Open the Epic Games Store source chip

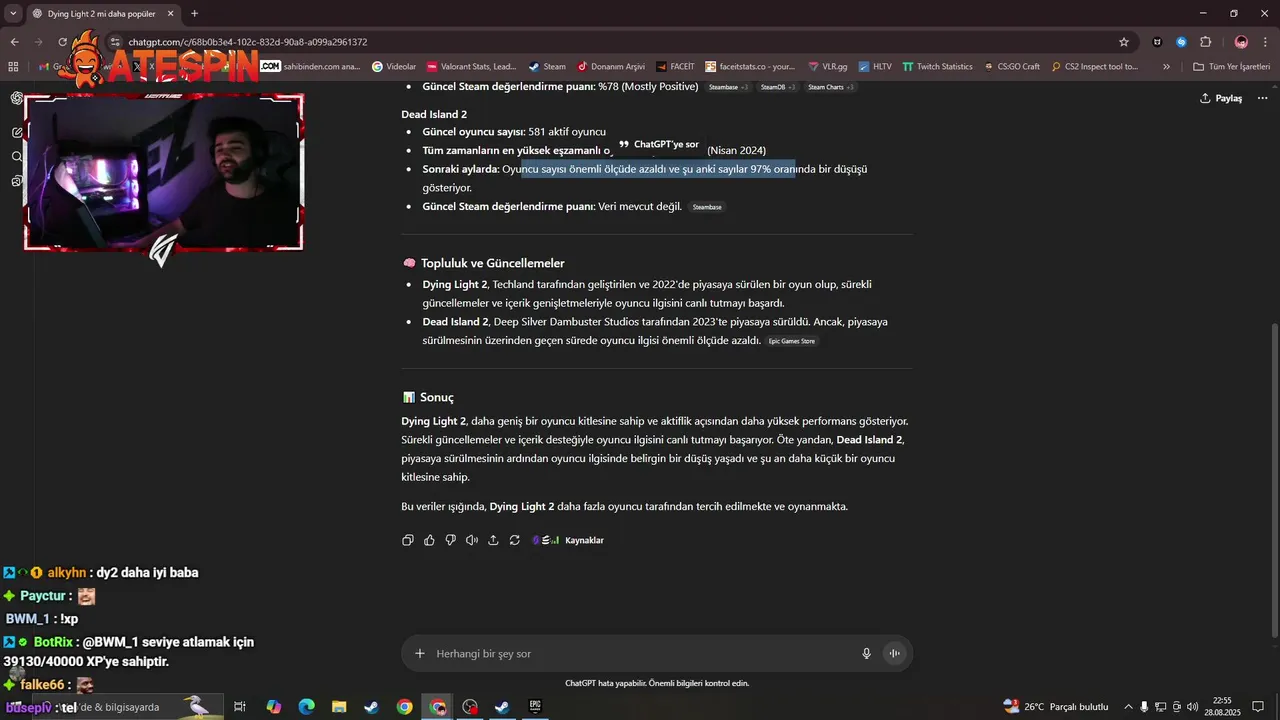coord(792,341)
